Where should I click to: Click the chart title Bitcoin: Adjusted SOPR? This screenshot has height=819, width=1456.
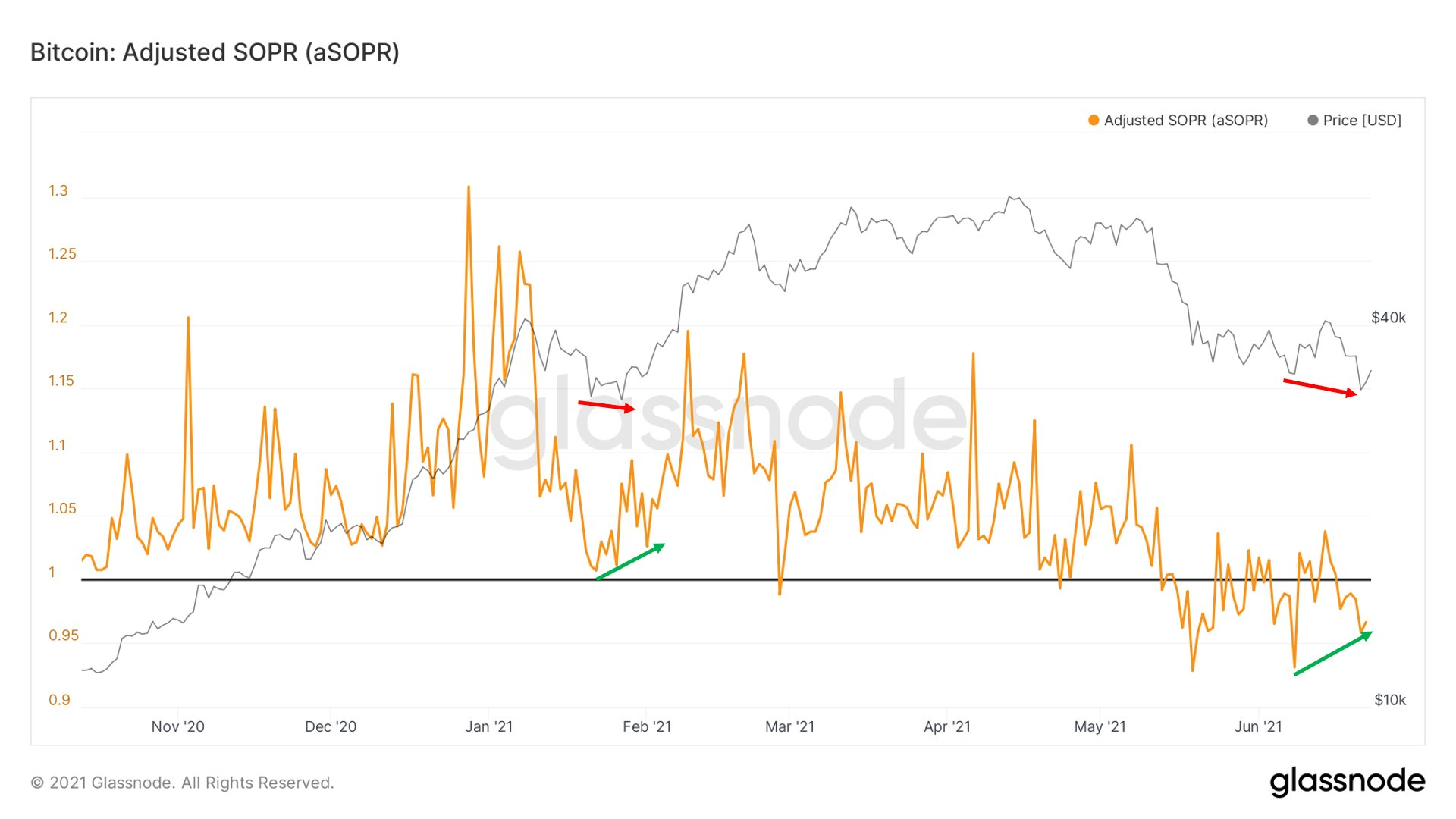click(x=215, y=52)
